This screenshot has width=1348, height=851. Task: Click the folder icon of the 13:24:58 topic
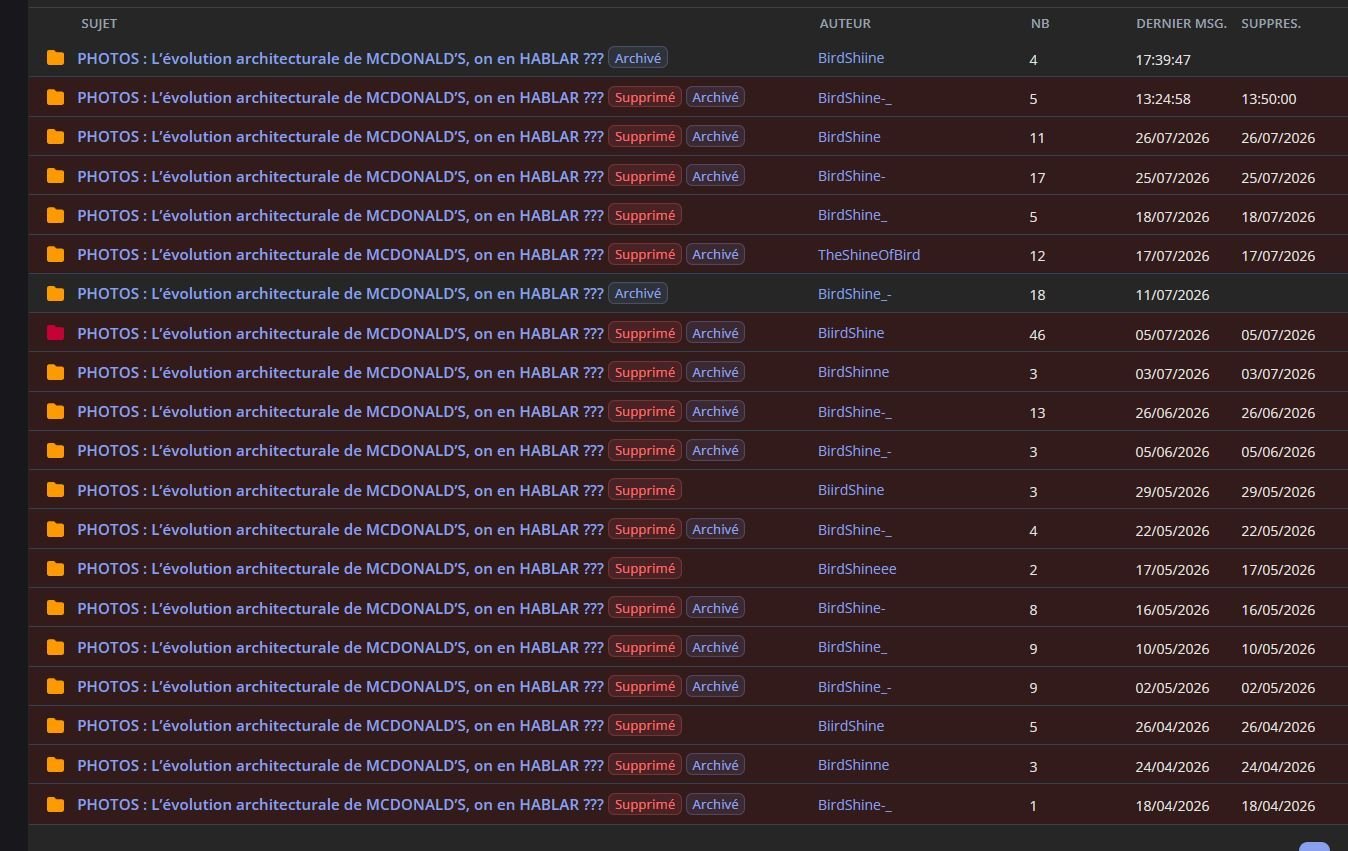pyautogui.click(x=55, y=97)
